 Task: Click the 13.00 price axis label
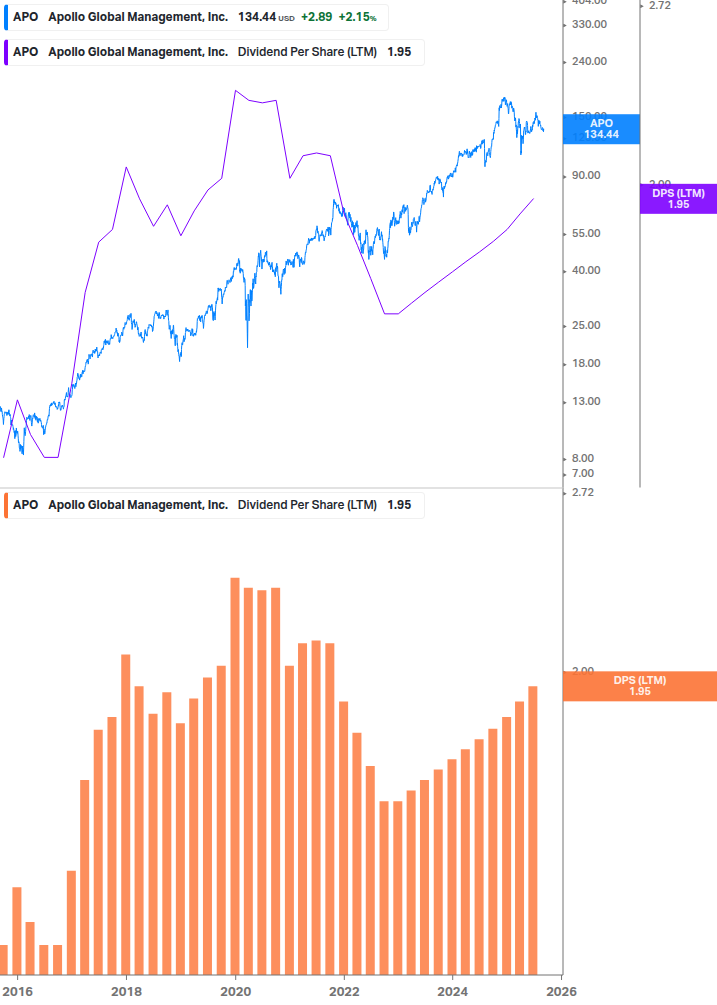tap(586, 401)
